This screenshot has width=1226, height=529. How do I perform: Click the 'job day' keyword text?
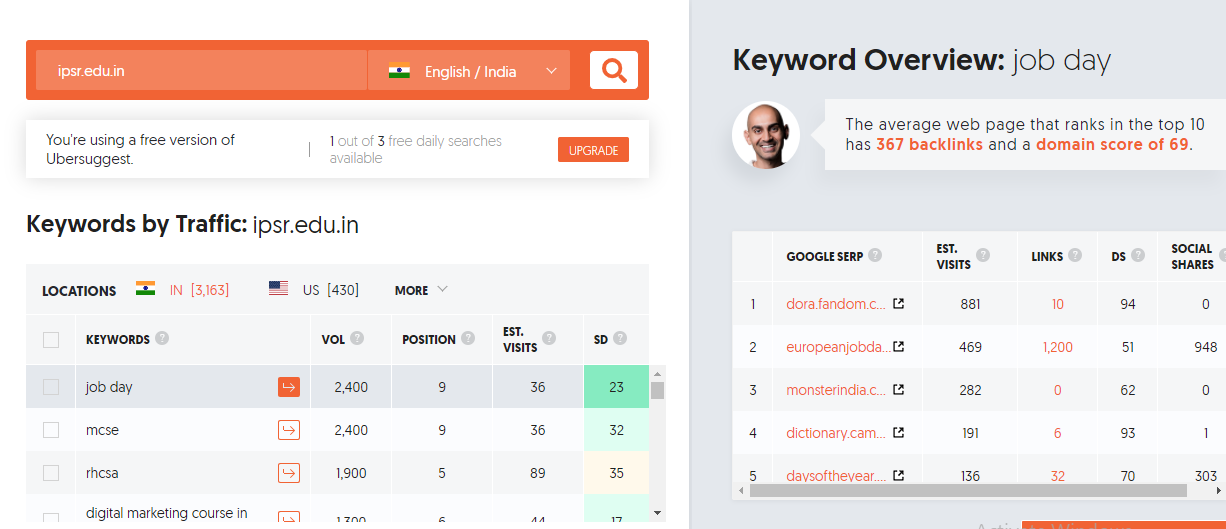pos(109,387)
